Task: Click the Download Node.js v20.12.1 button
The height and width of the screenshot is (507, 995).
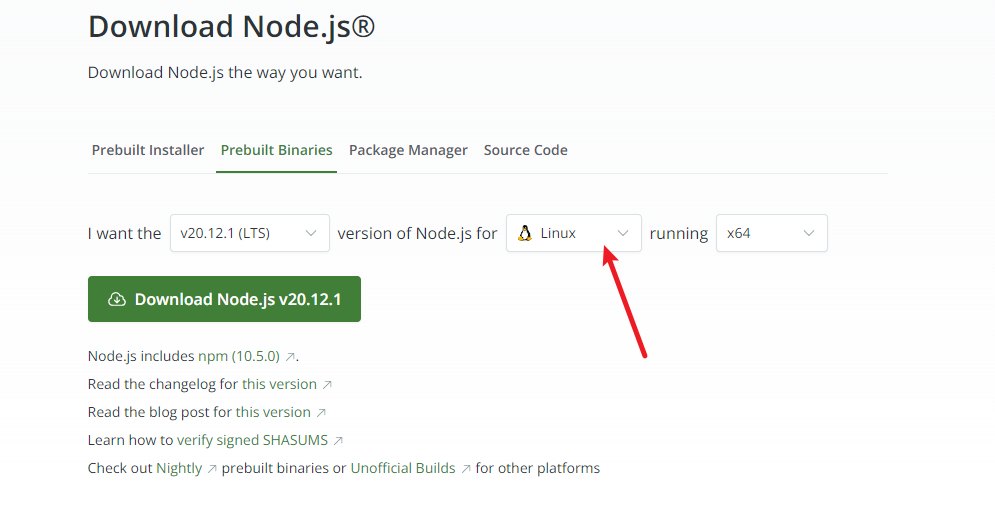Action: (224, 299)
